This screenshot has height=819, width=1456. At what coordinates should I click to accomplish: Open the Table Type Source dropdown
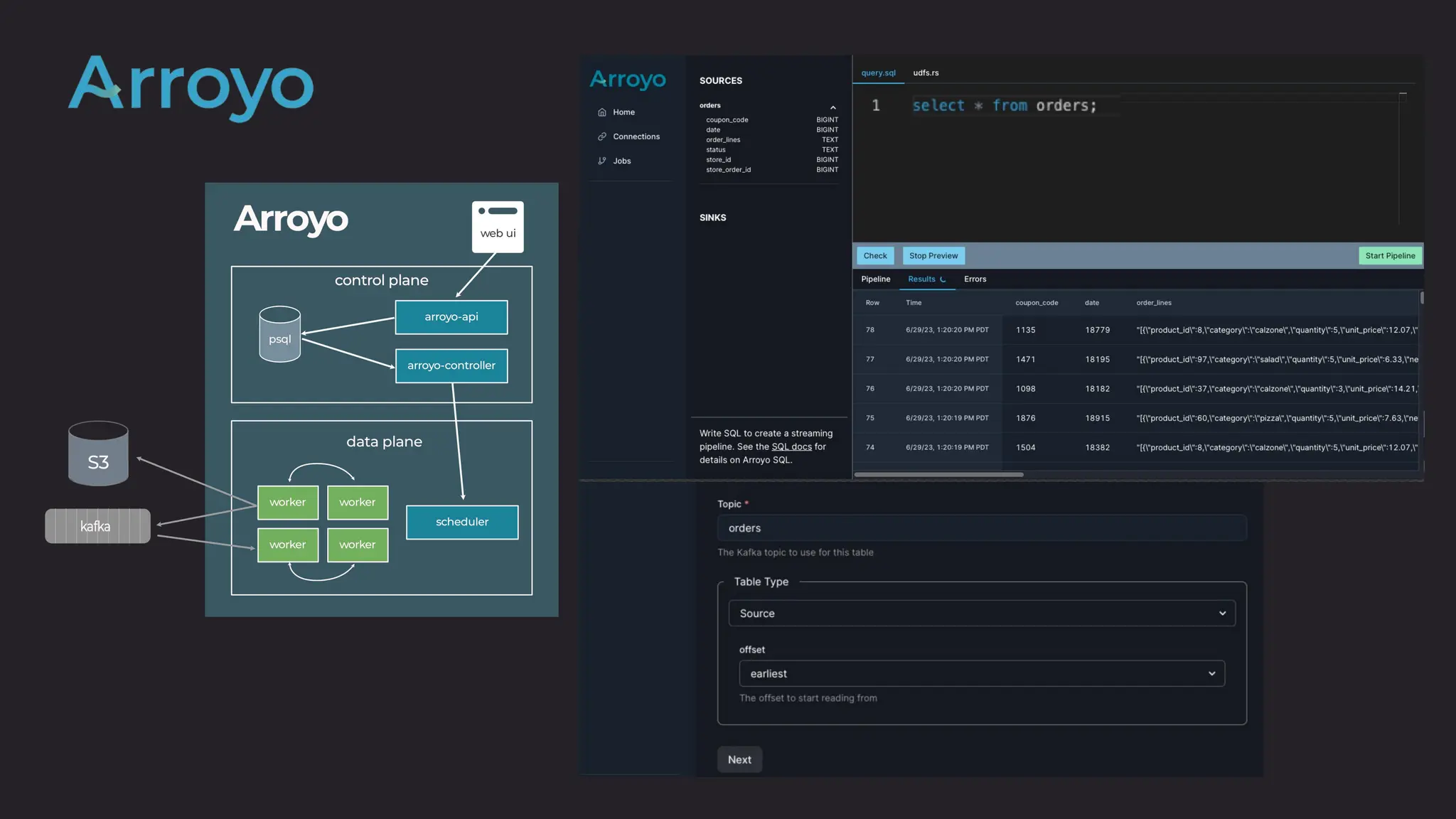(x=981, y=613)
